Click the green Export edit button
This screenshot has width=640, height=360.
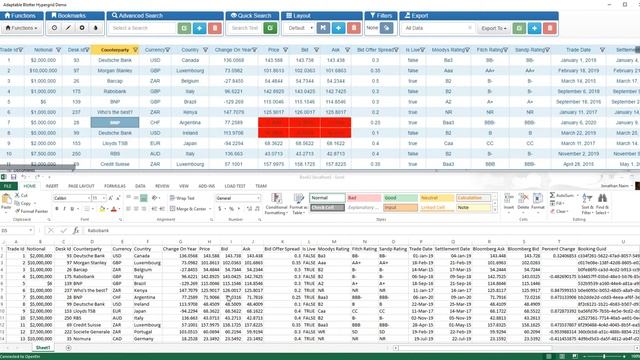tap(519, 28)
